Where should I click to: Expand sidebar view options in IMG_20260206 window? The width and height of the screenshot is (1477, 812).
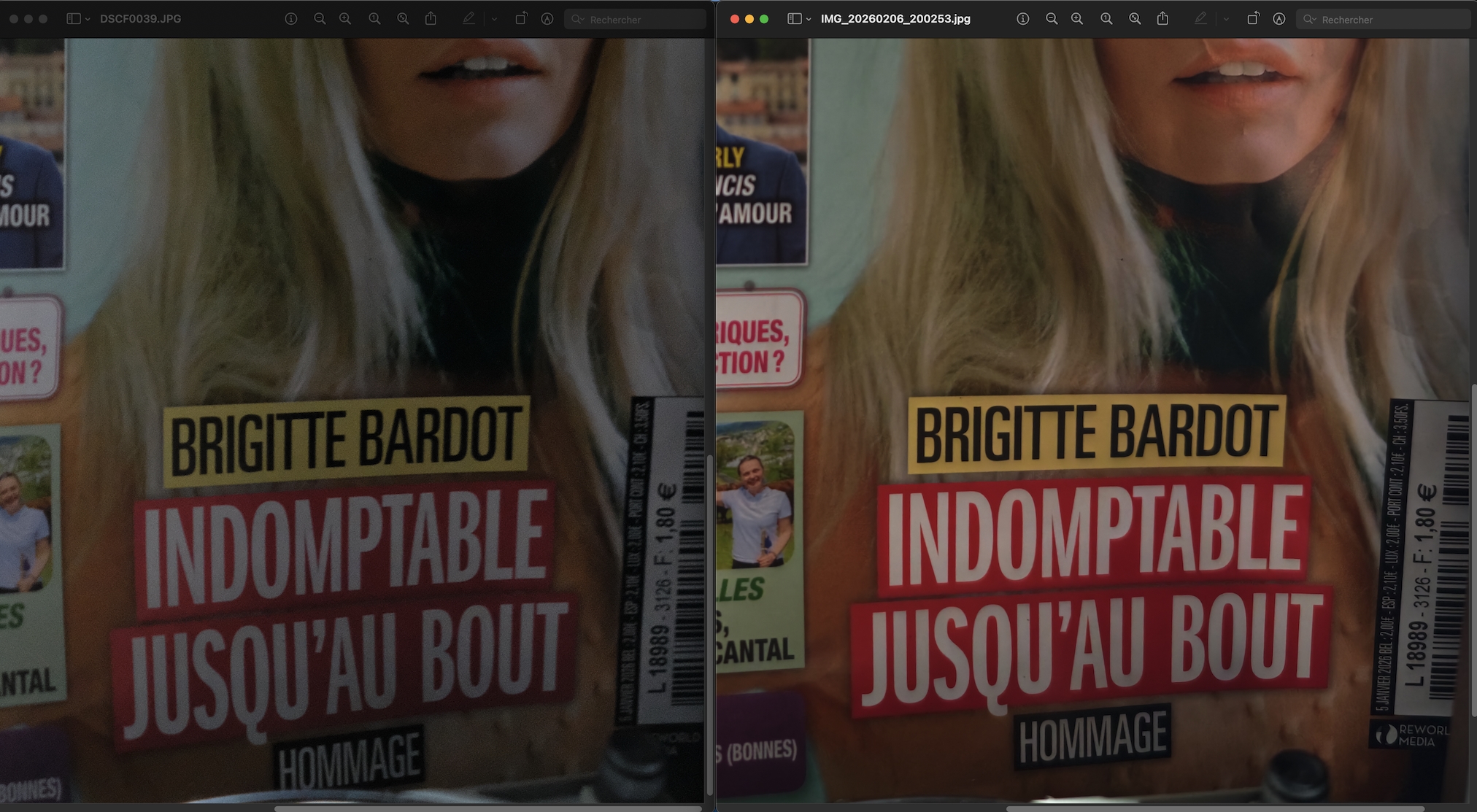(x=809, y=20)
